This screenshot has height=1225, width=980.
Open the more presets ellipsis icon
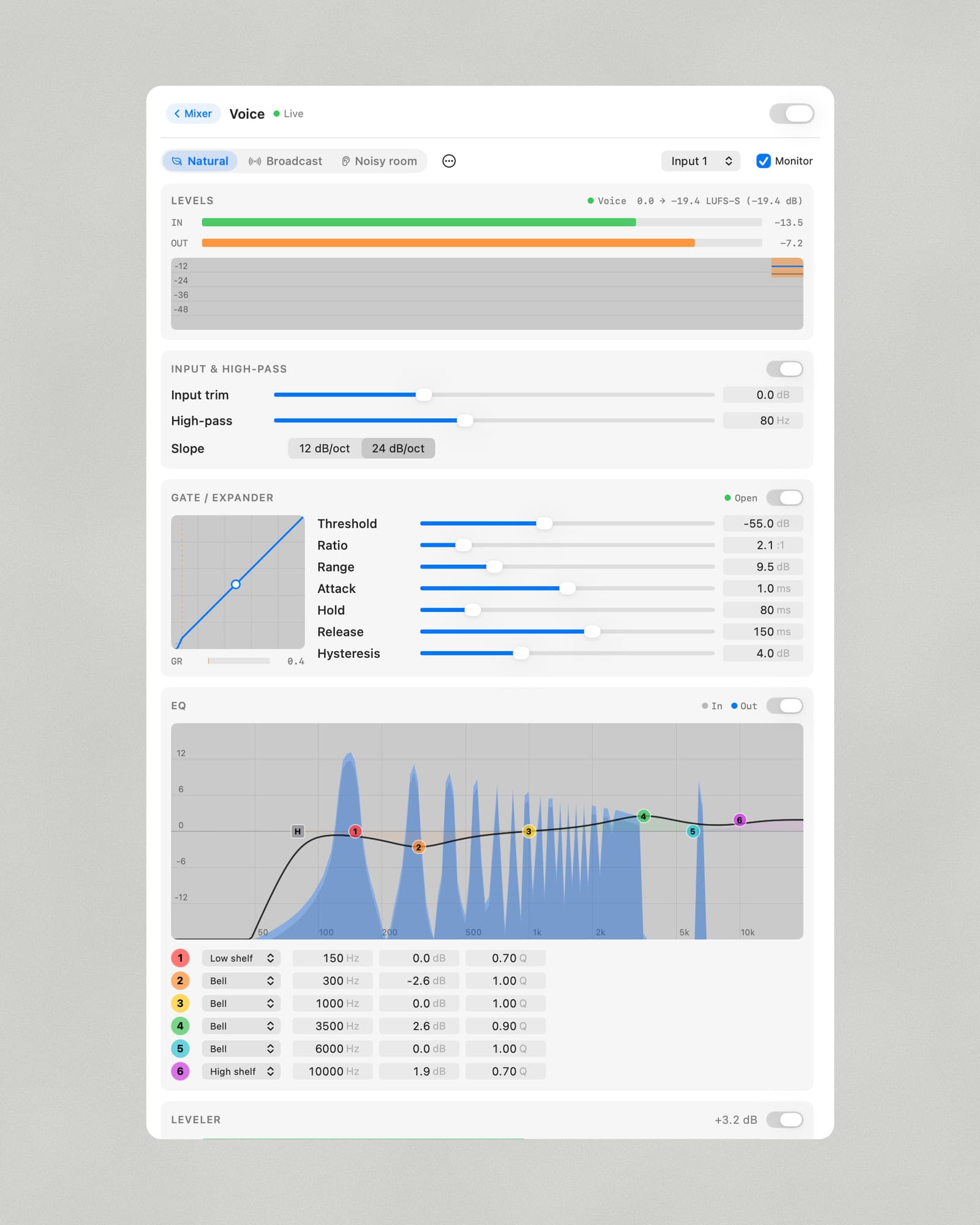[x=449, y=161]
